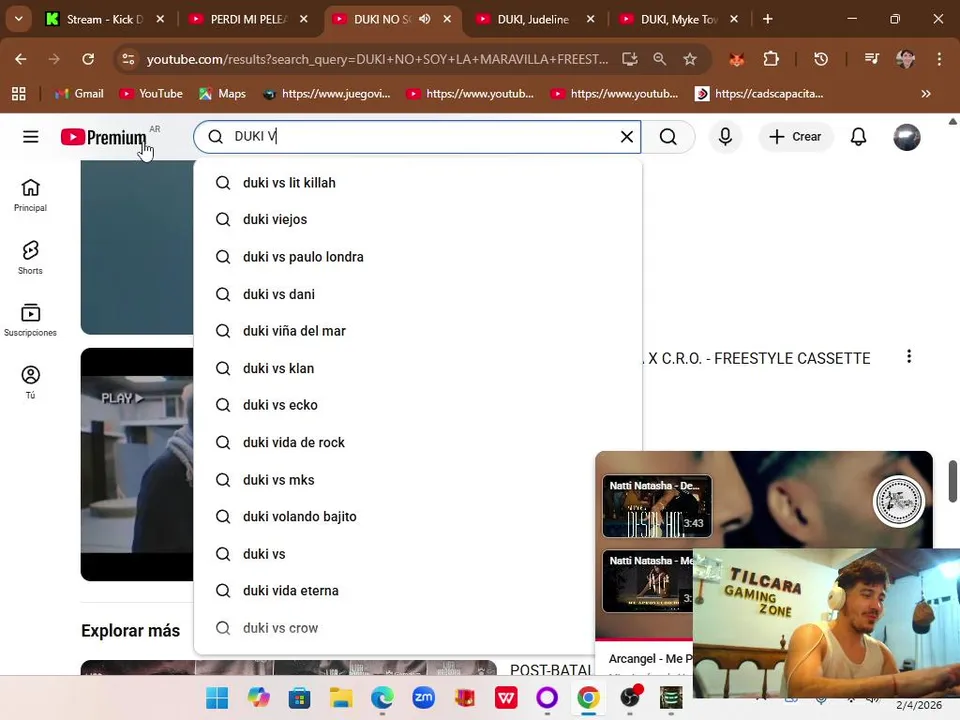Image resolution: width=960 pixels, height=720 pixels.
Task: Go back in browser
Action: [21, 59]
